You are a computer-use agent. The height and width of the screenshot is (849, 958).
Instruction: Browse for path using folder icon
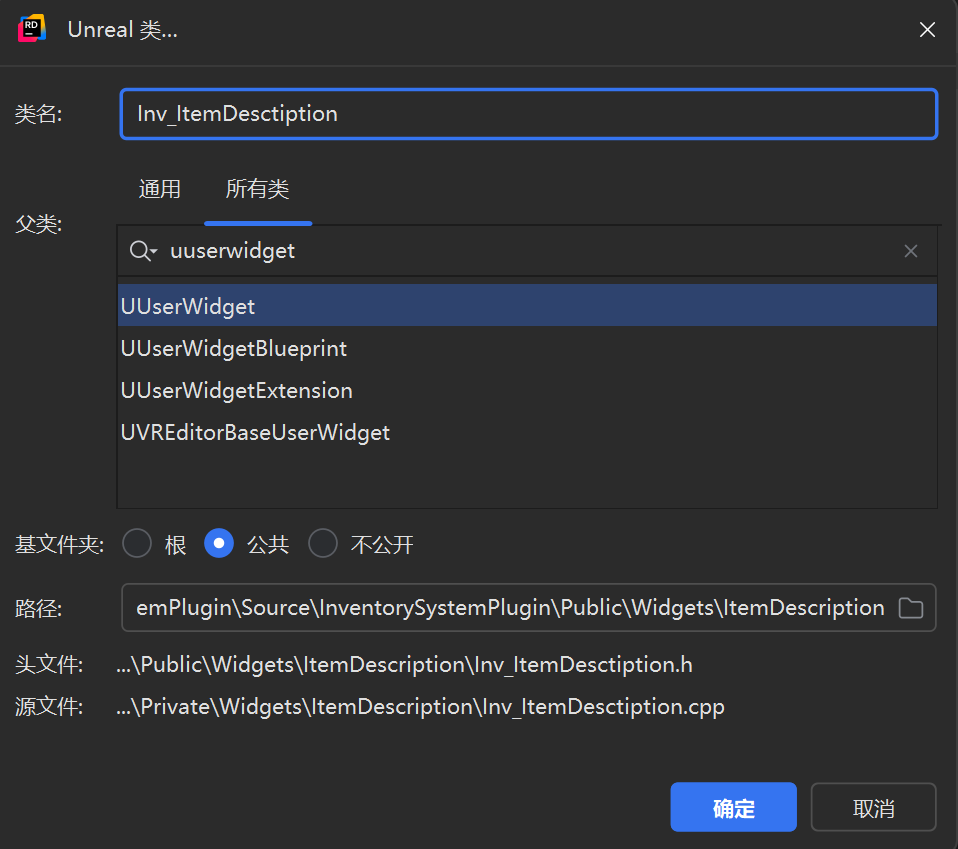pos(910,608)
